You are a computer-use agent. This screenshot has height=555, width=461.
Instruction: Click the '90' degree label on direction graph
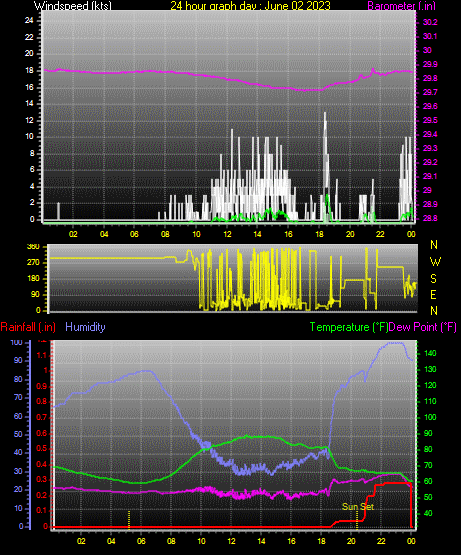35,294
